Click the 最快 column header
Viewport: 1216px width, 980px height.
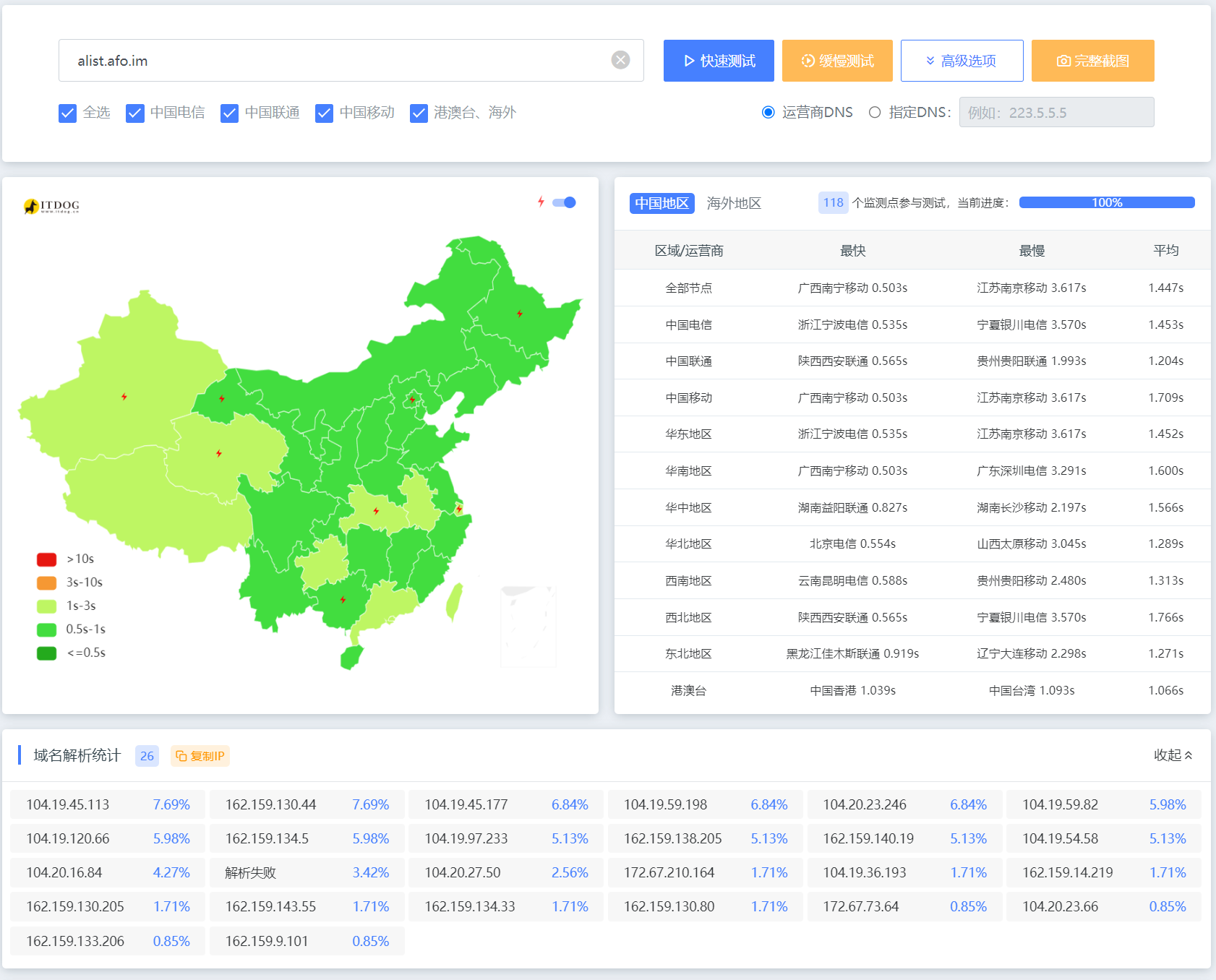pos(852,251)
